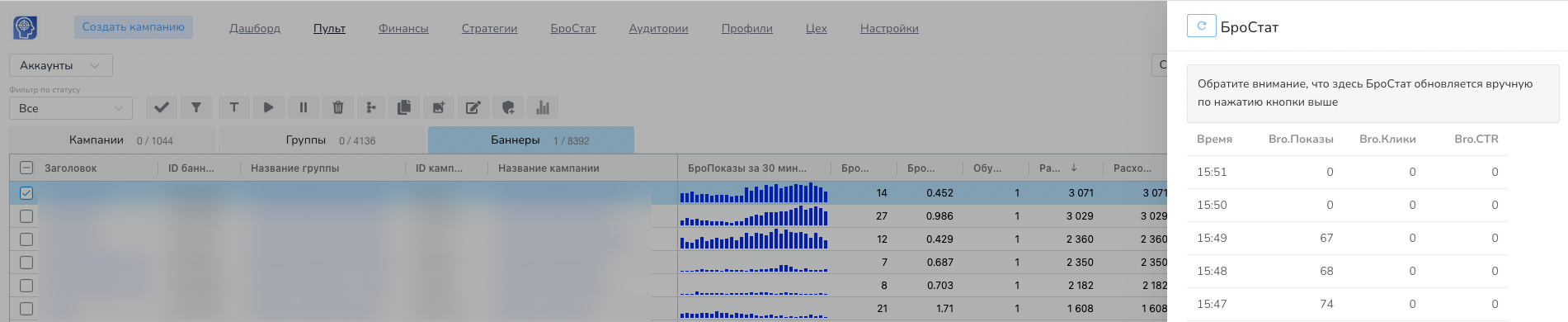This screenshot has height=322, width=1568.
Task: Open the Цех section
Action: [x=817, y=28]
